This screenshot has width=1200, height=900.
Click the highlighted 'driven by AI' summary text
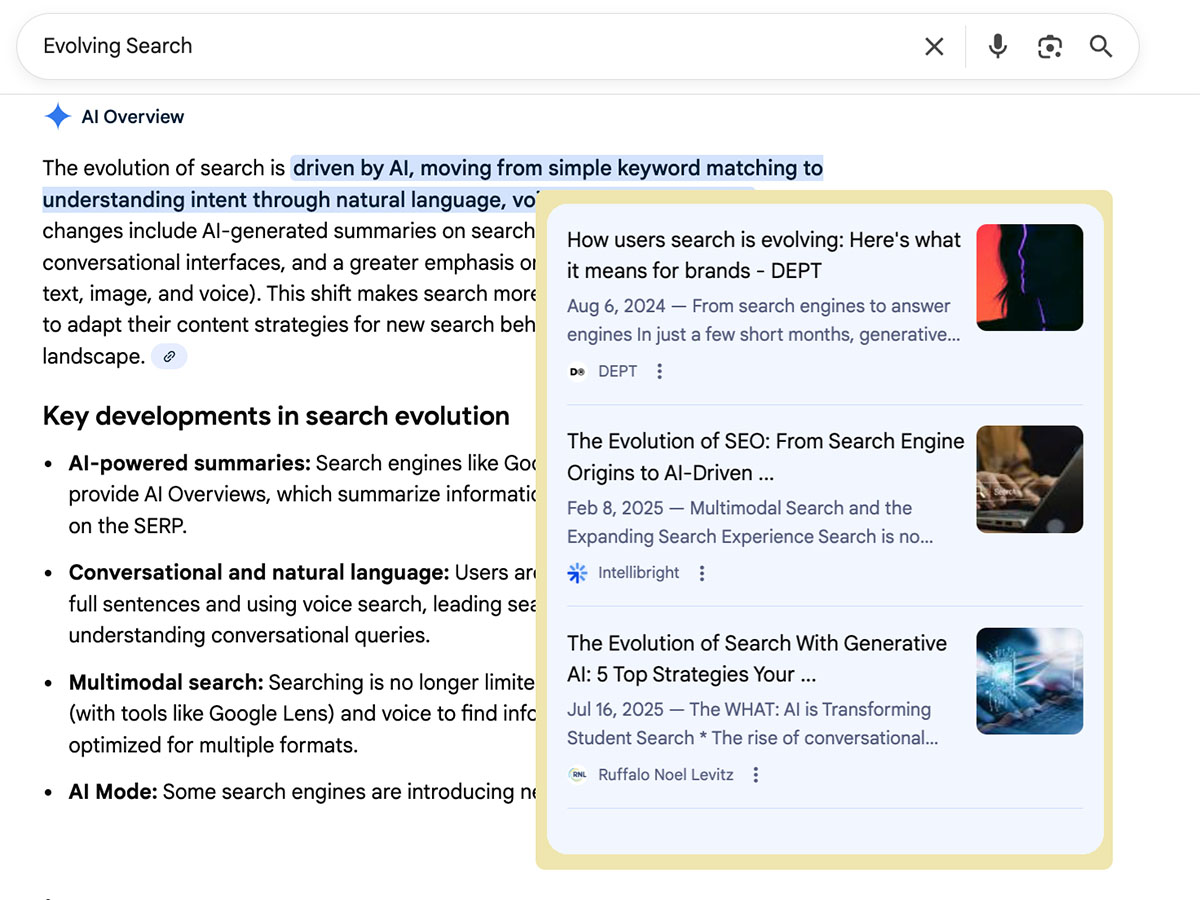pyautogui.click(x=556, y=168)
